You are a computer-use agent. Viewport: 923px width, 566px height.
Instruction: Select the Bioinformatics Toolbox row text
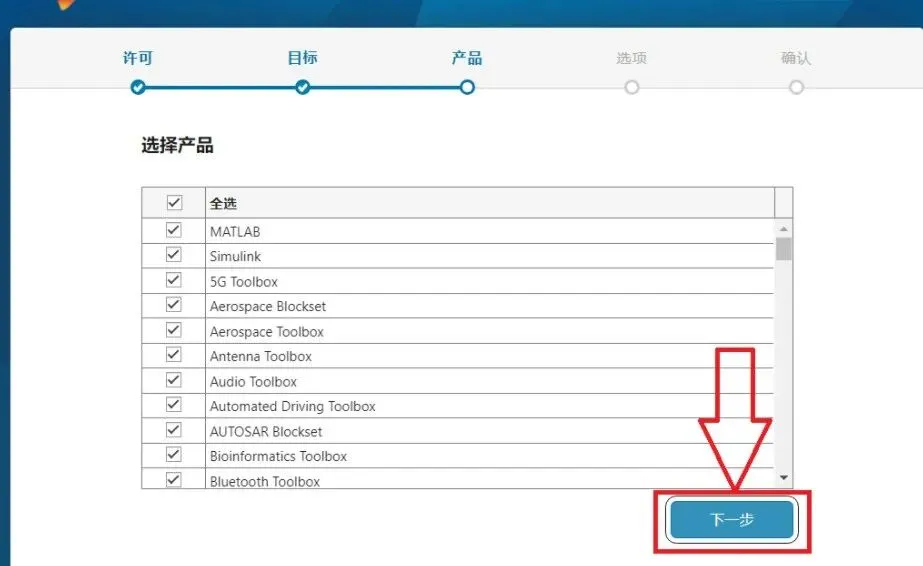click(x=278, y=457)
